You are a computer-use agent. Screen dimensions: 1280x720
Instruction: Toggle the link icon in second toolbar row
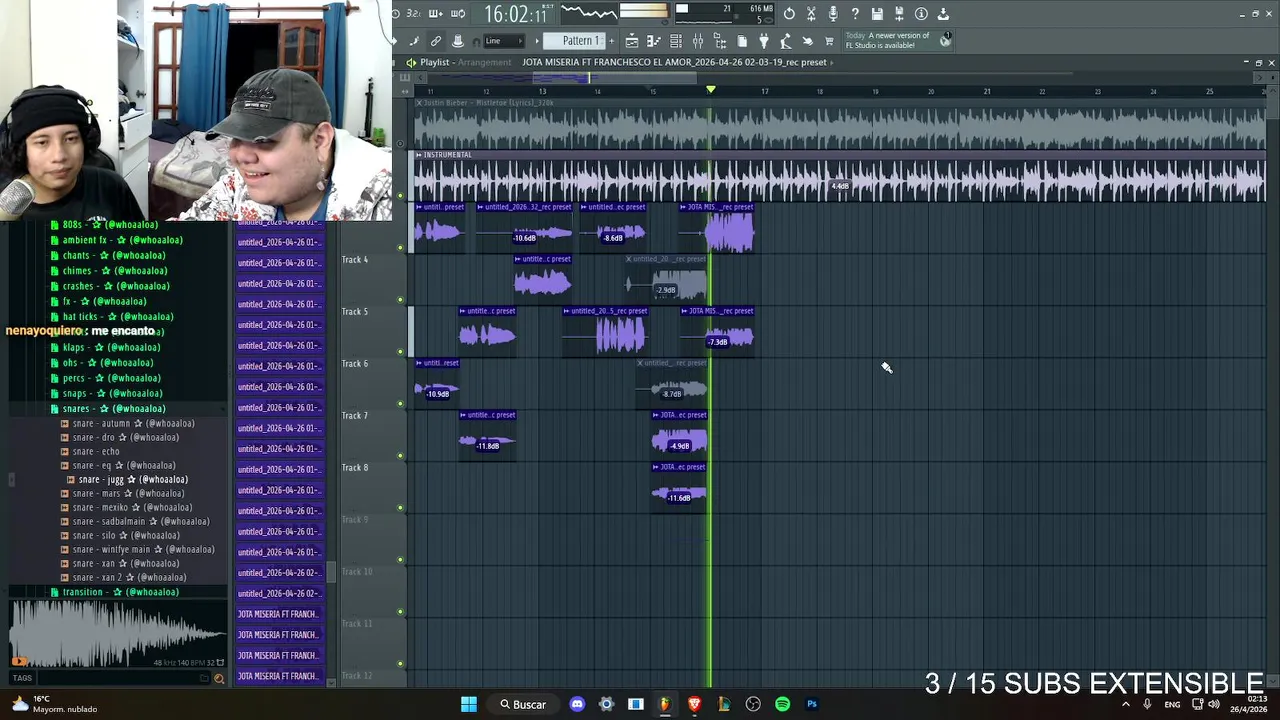[435, 41]
